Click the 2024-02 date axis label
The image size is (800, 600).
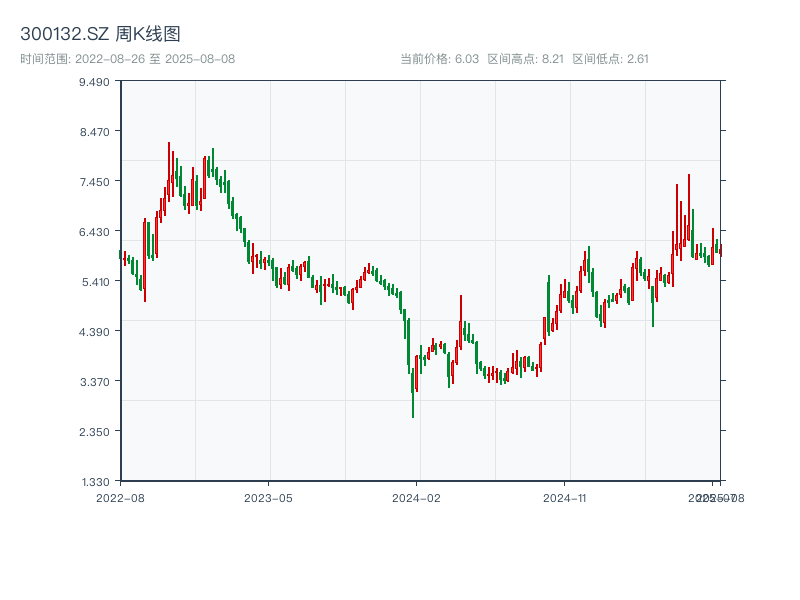417,497
